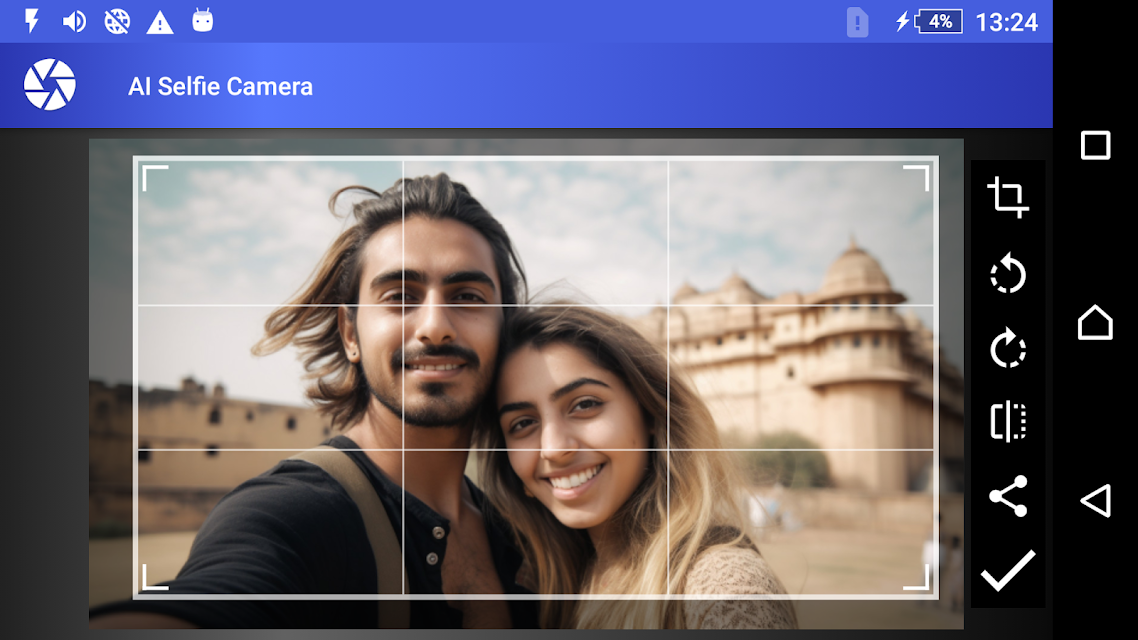Open Android recent apps square button
Screen dimensions: 1138x640
(1095, 145)
